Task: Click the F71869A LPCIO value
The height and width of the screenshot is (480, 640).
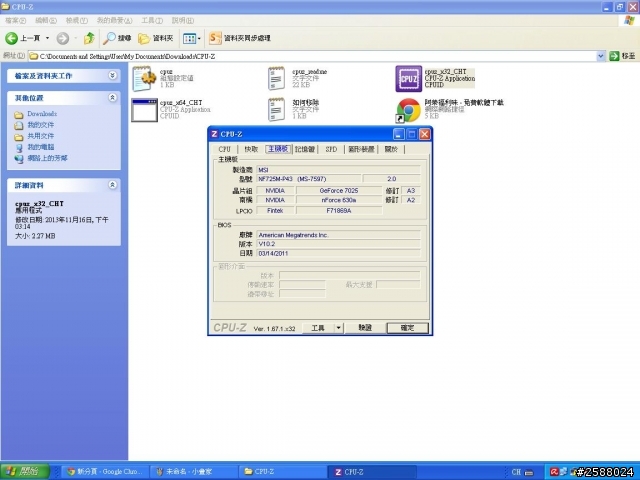Action: point(339,211)
